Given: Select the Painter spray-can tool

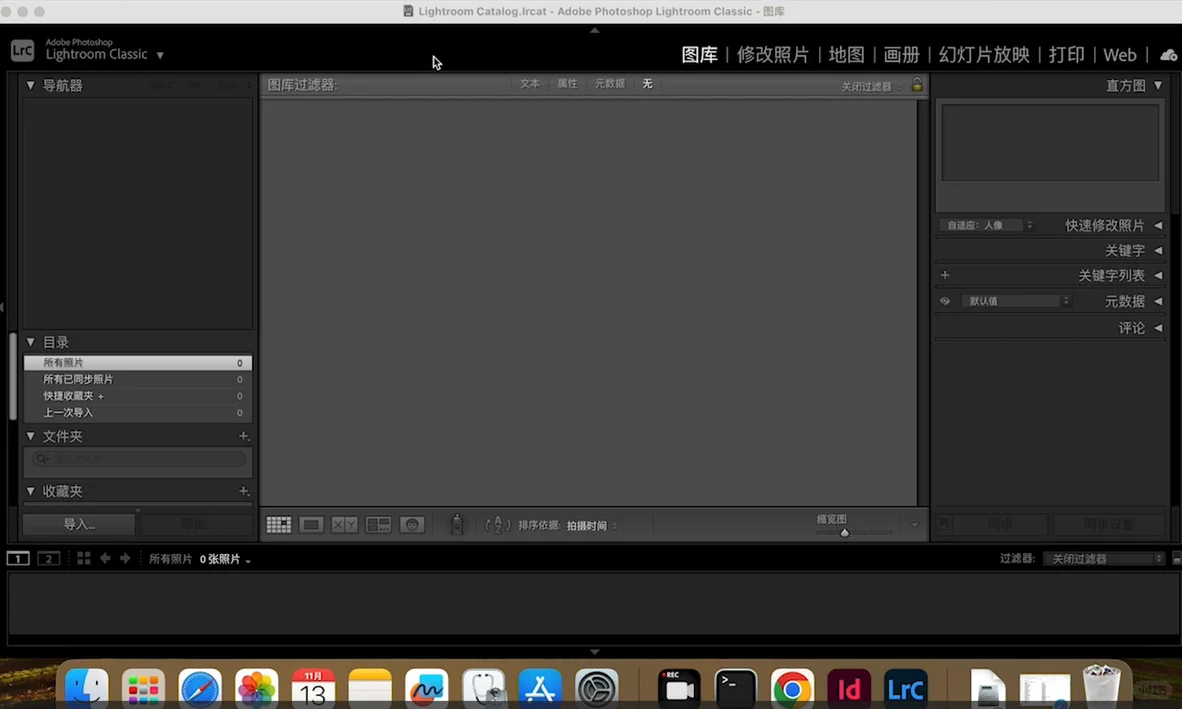Looking at the screenshot, I should point(456,524).
